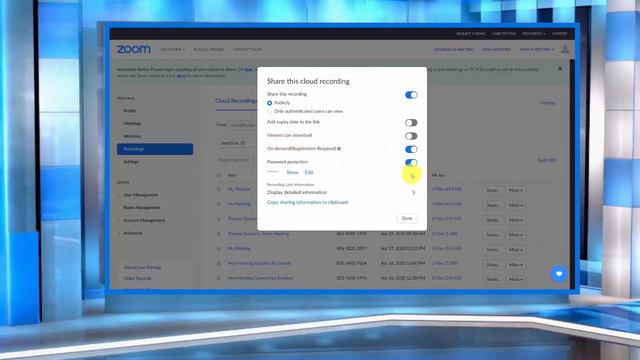This screenshot has width=640, height=360.
Task: Click Show to reveal the password
Action: point(292,172)
